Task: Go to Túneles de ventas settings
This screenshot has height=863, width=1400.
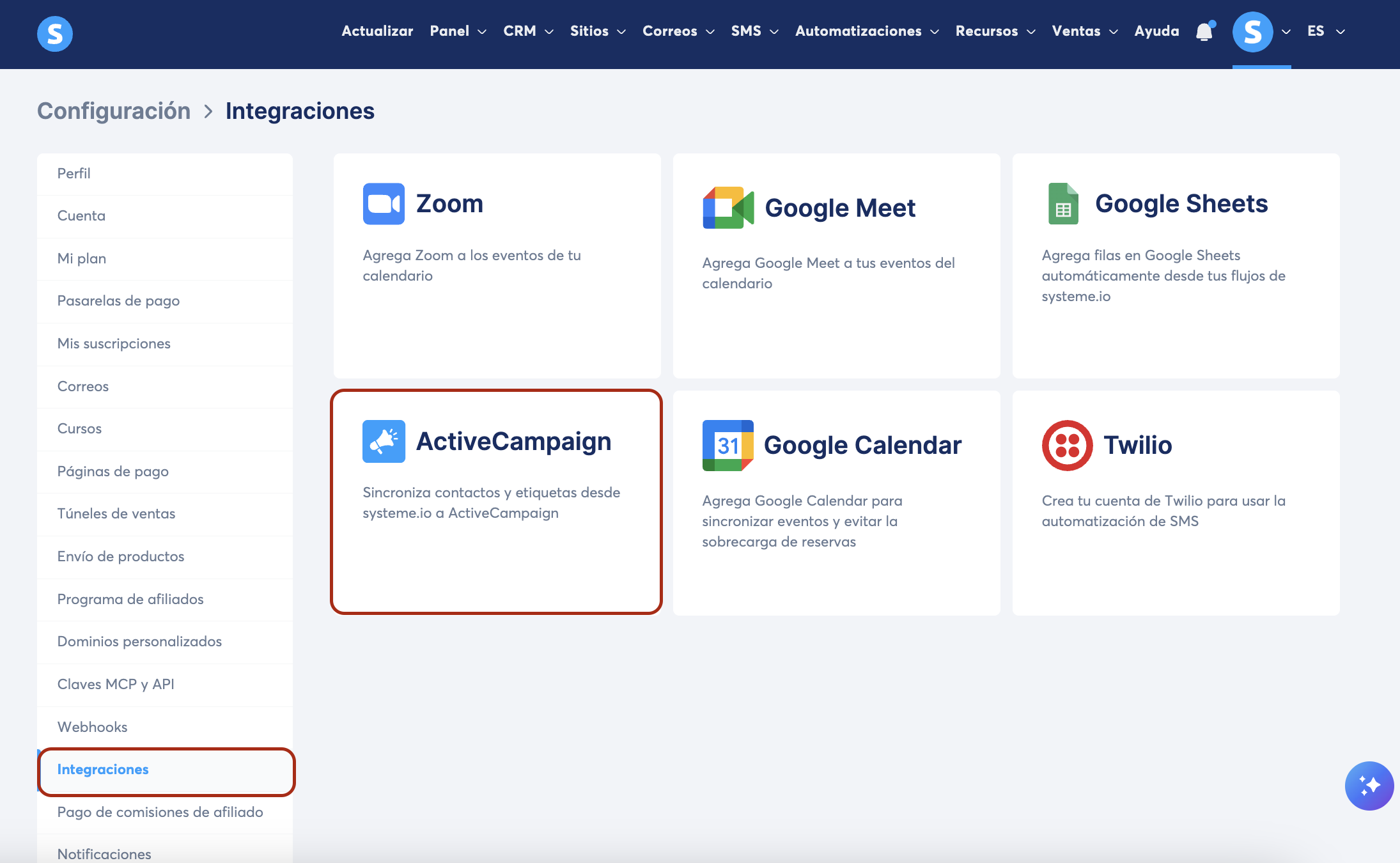Action: pos(165,514)
